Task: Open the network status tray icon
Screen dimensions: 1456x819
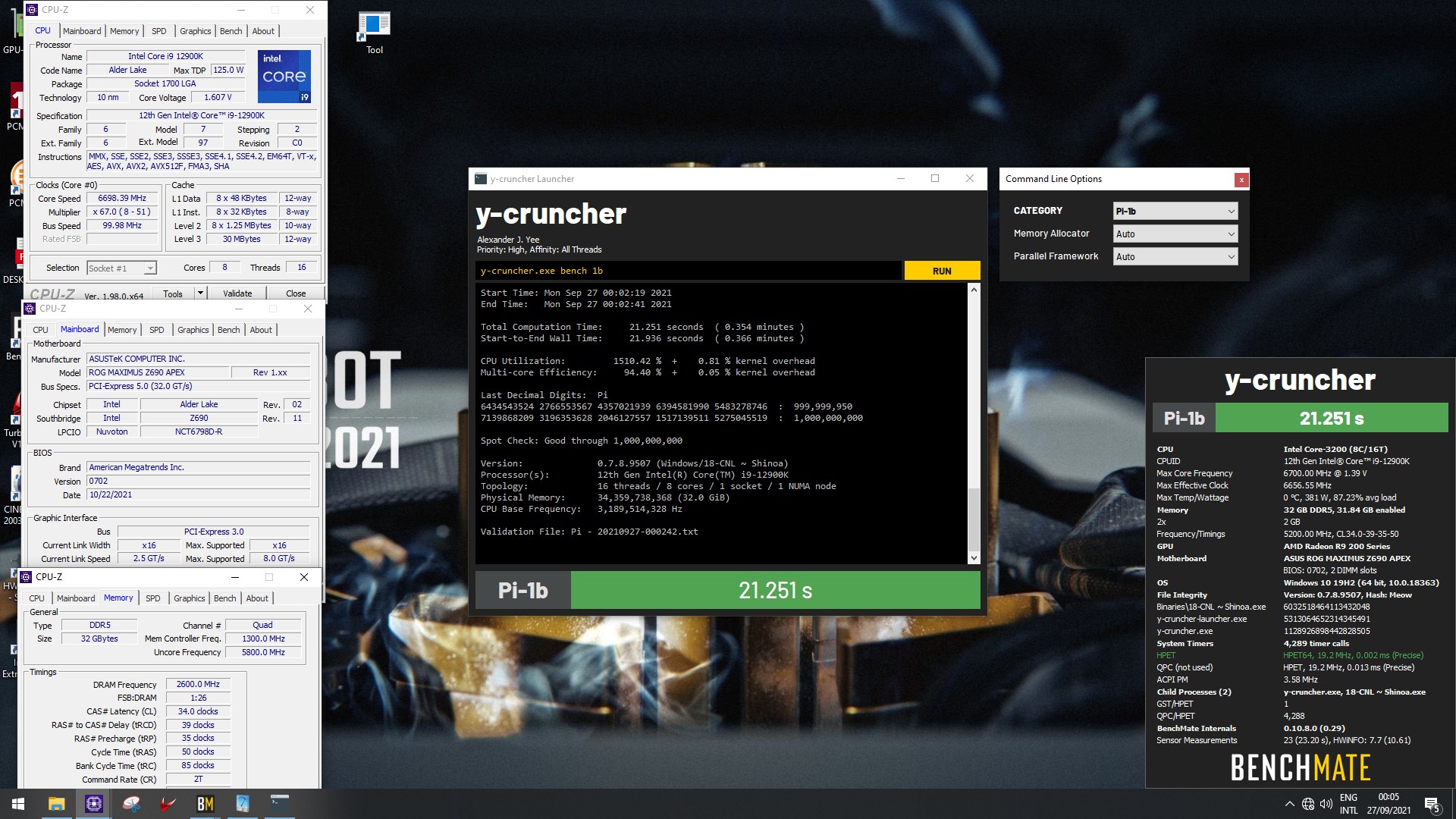Action: click(x=1308, y=804)
